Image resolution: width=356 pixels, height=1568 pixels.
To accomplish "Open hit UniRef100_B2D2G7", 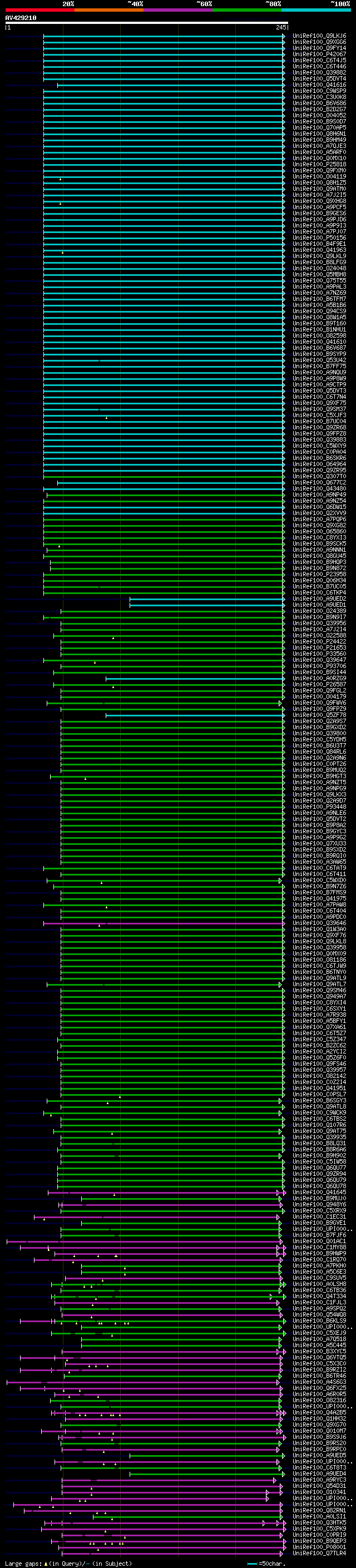I will pyautogui.click(x=319, y=109).
